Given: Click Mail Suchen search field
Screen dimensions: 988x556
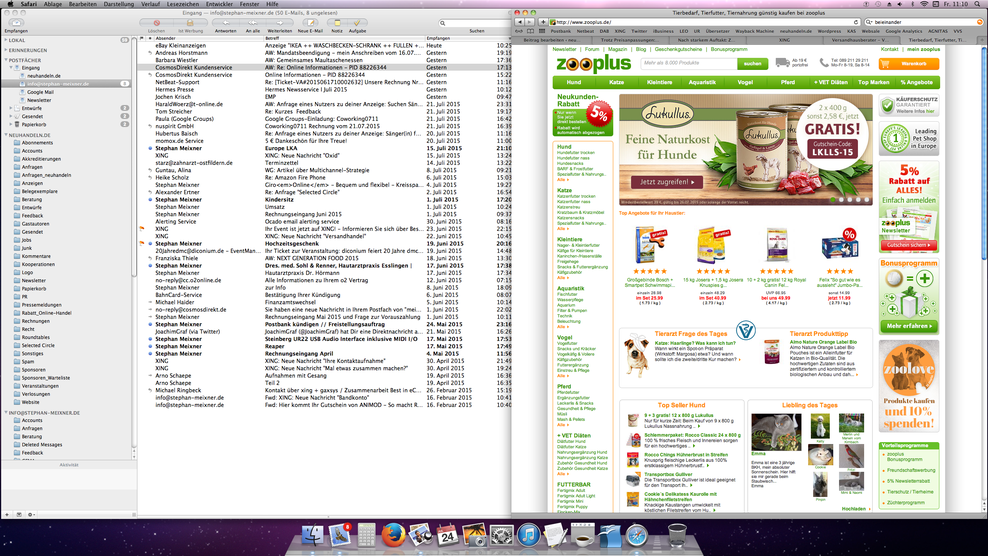Looking at the screenshot, I should pyautogui.click(x=476, y=23).
